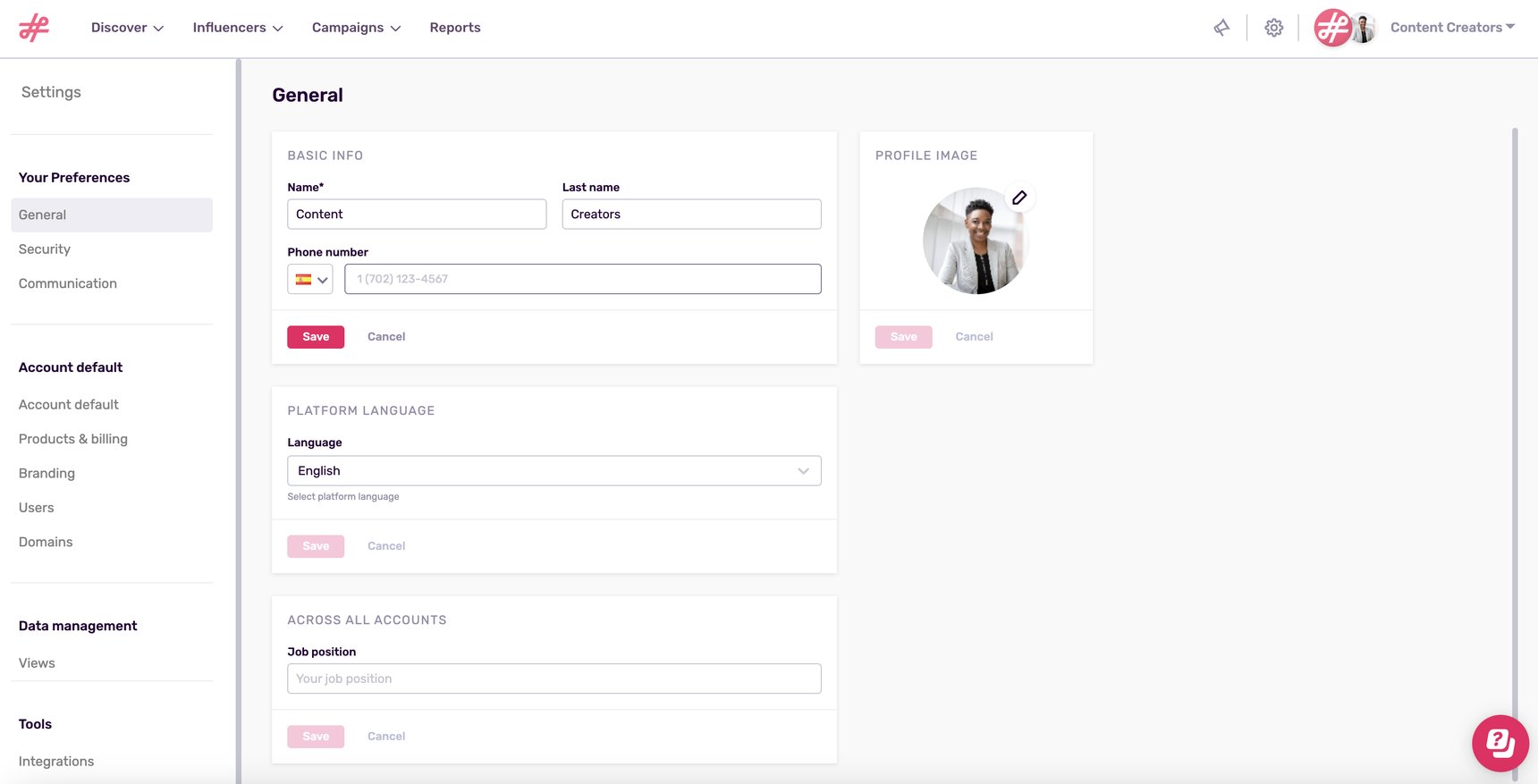
Task: Focus the Name field containing Content
Action: click(x=417, y=215)
